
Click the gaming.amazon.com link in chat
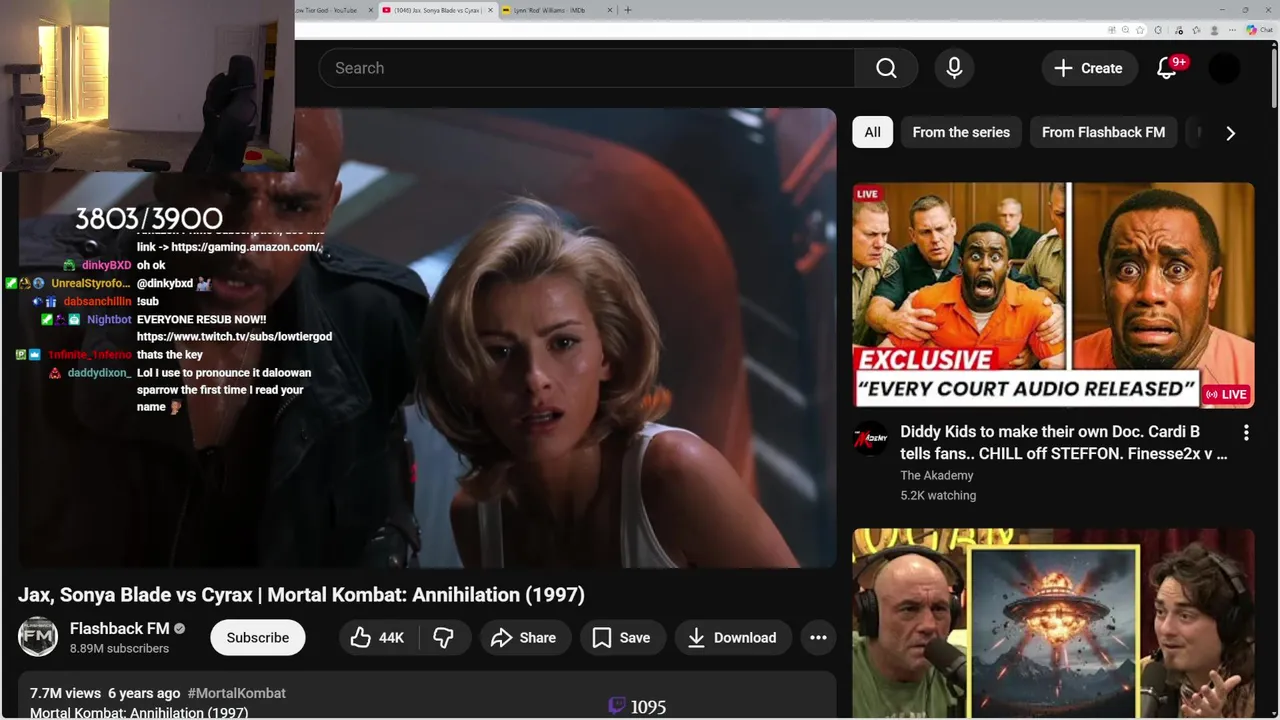tap(246, 247)
